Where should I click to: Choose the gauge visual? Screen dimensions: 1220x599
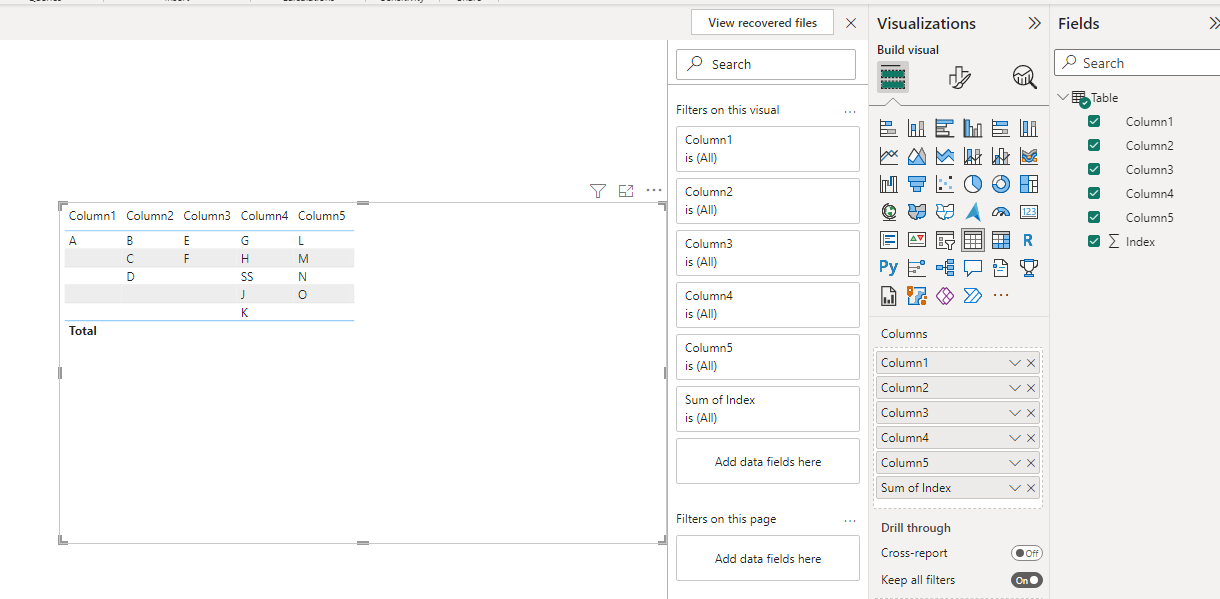[x=1001, y=212]
